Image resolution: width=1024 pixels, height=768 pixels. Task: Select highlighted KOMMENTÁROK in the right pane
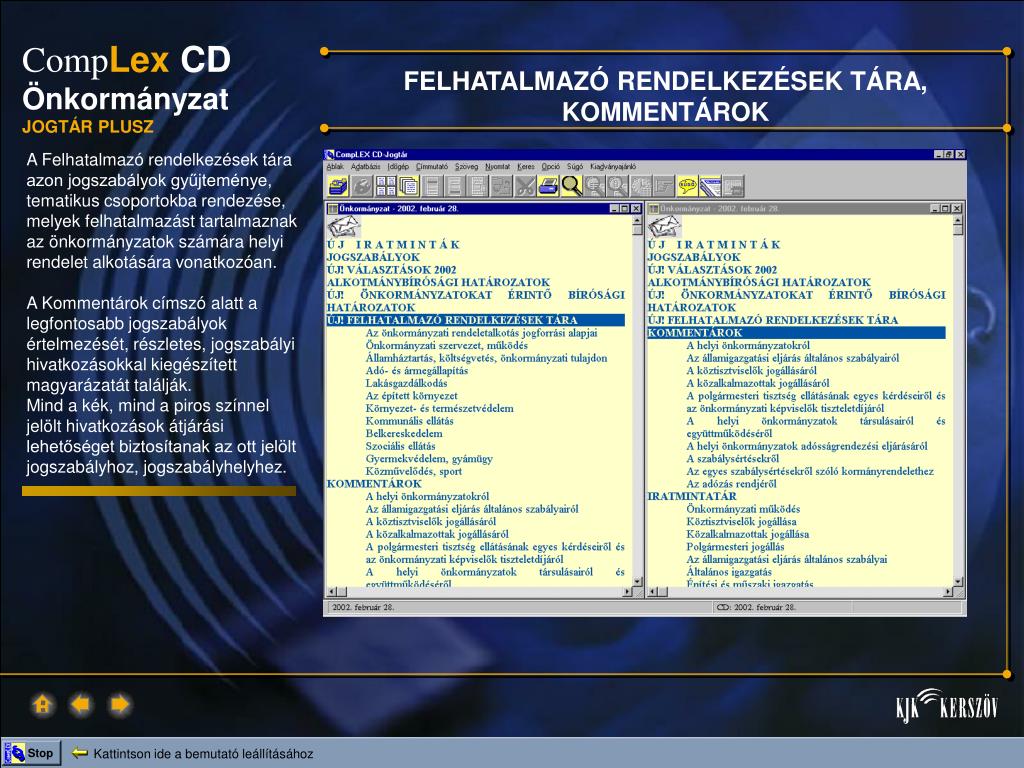(796, 332)
